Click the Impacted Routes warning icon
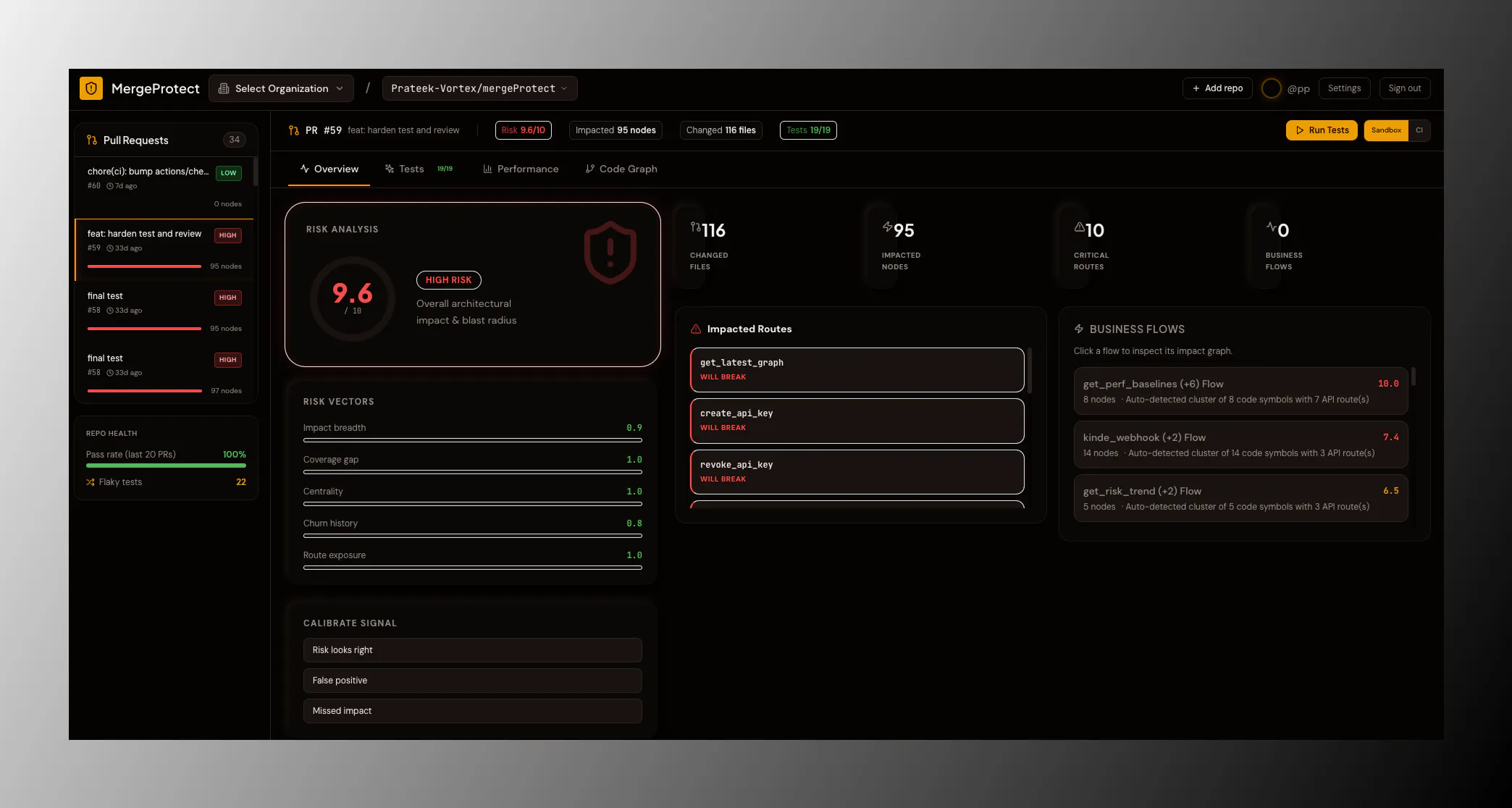1512x808 pixels. point(696,329)
